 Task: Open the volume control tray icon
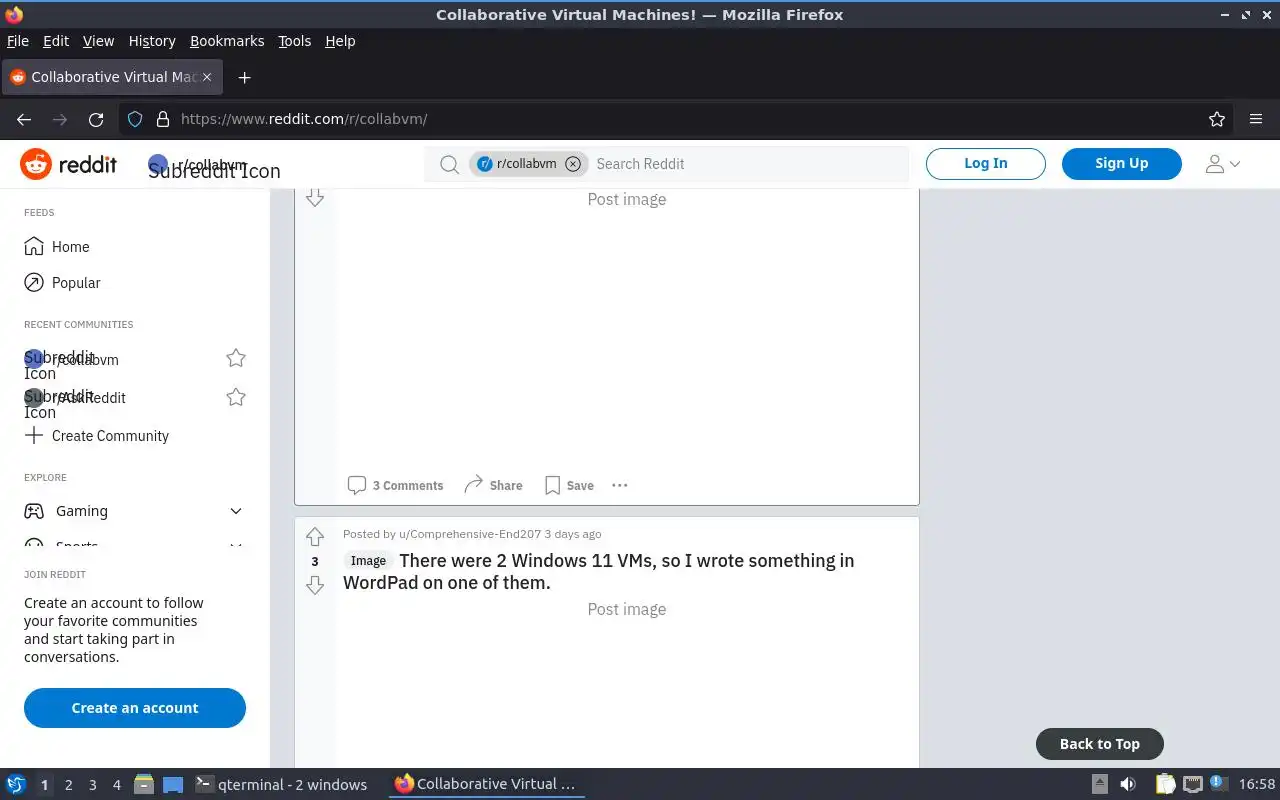(1128, 785)
